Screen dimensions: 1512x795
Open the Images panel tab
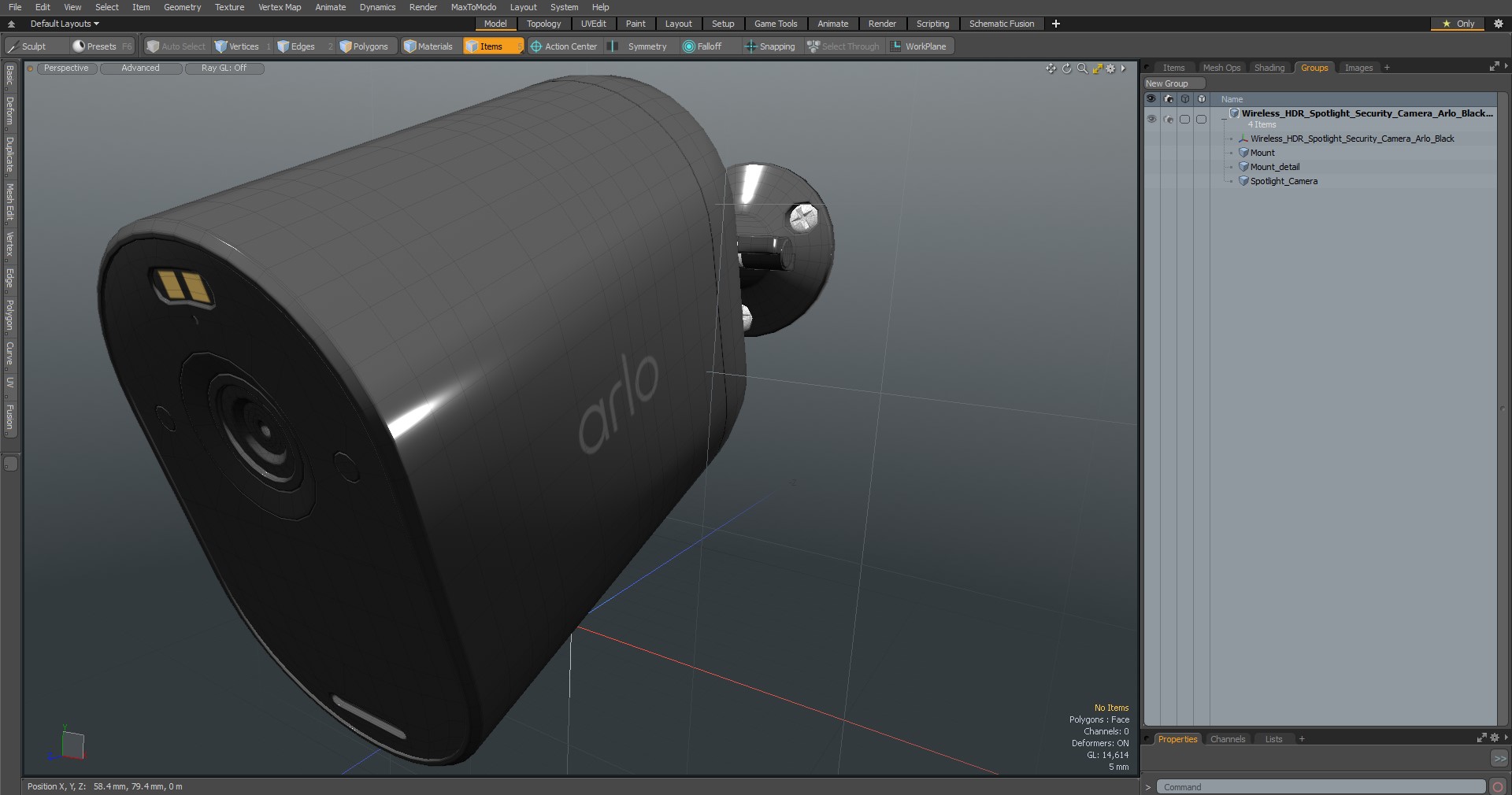pyautogui.click(x=1358, y=68)
